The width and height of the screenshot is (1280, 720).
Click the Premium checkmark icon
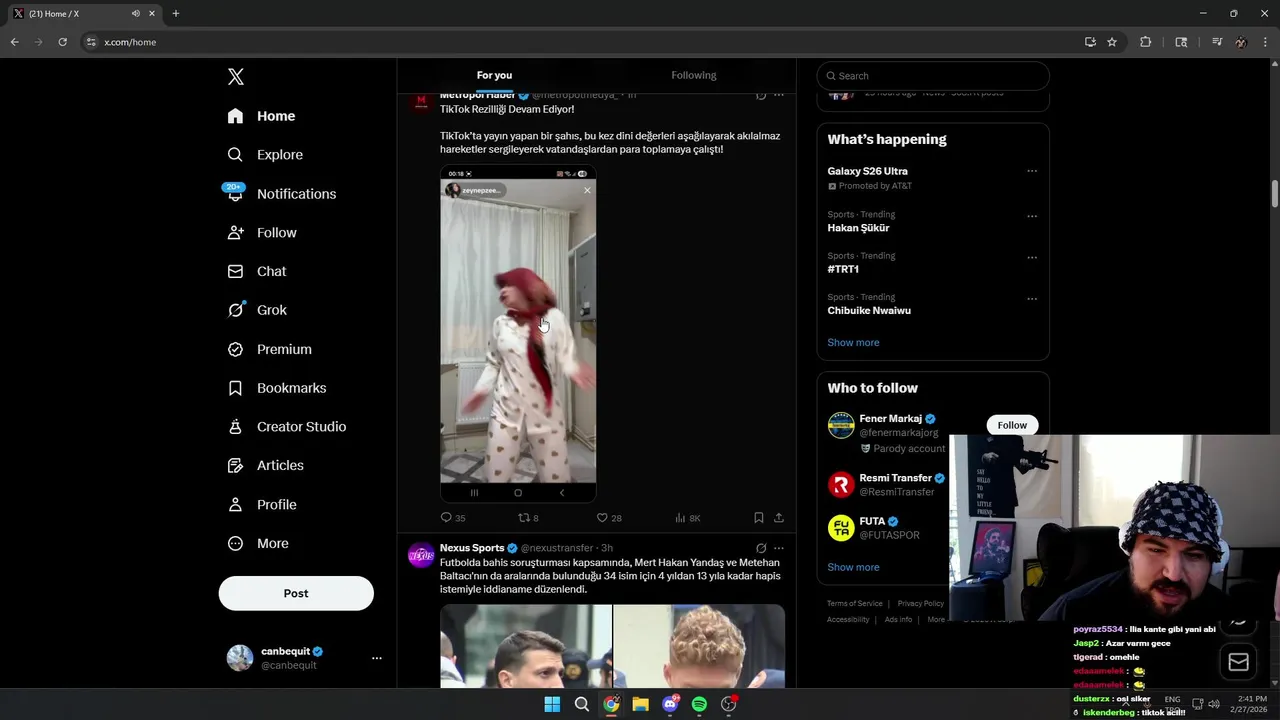point(235,349)
